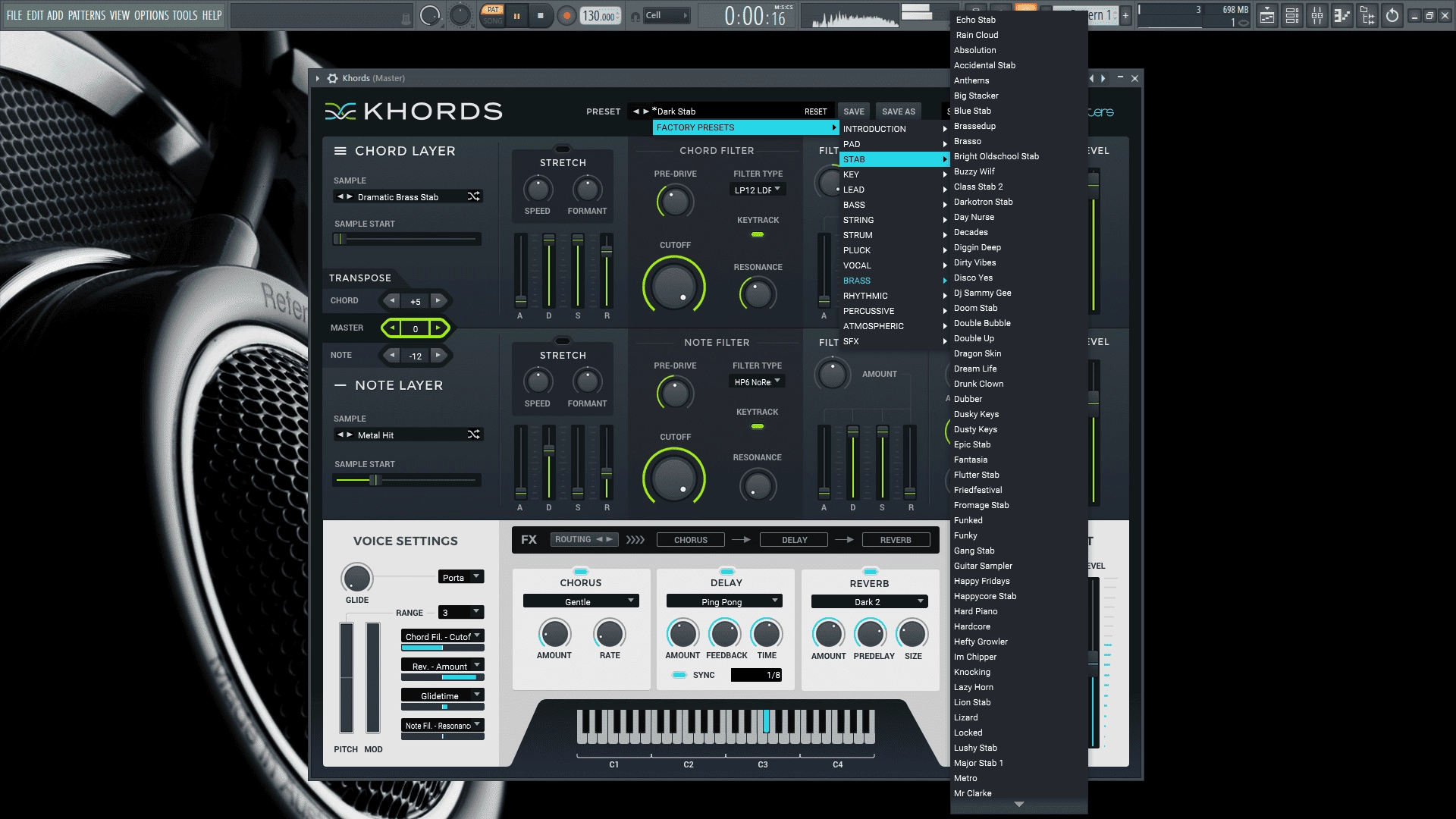
Task: Select the previous chord layer sample
Action: 340,196
